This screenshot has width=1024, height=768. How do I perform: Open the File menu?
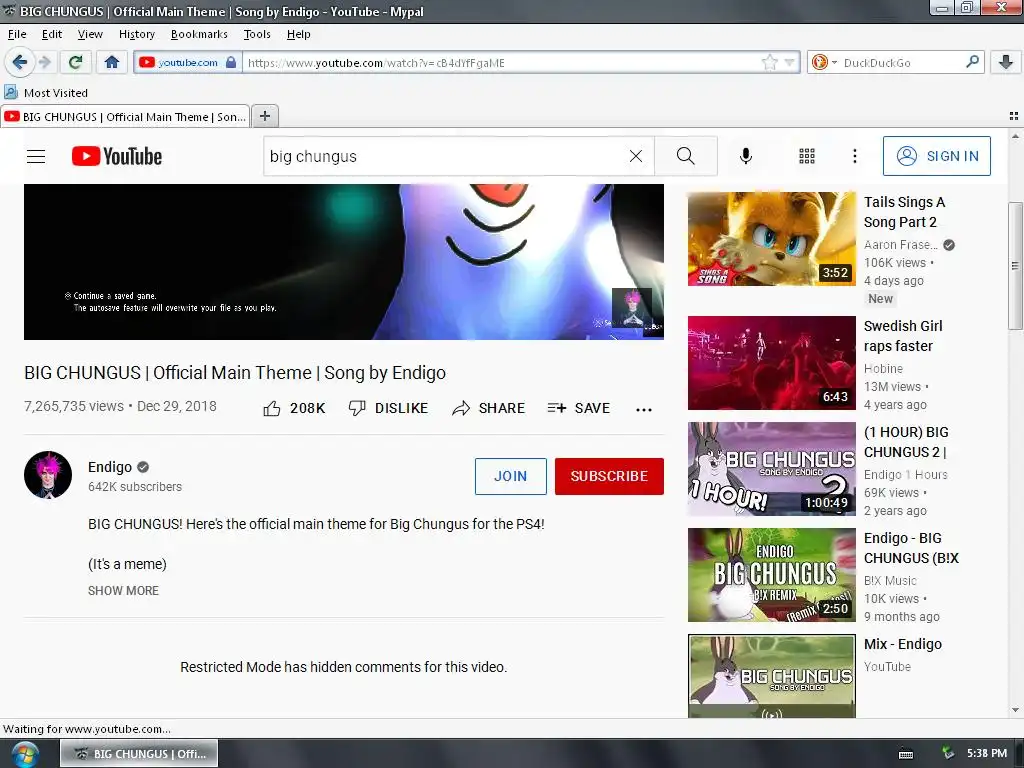point(17,34)
